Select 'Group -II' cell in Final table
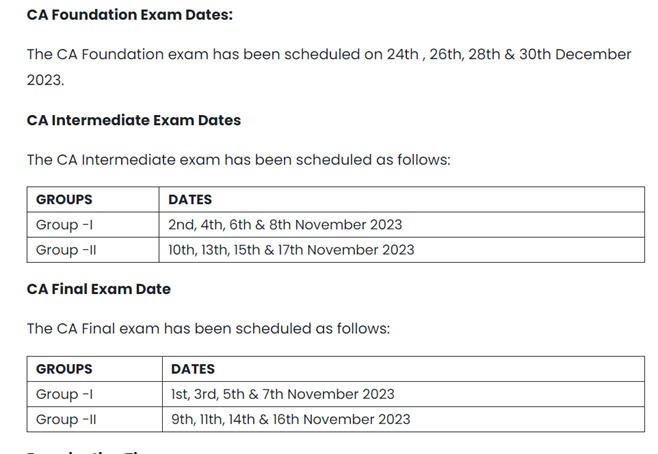The image size is (658, 454). click(x=66, y=419)
